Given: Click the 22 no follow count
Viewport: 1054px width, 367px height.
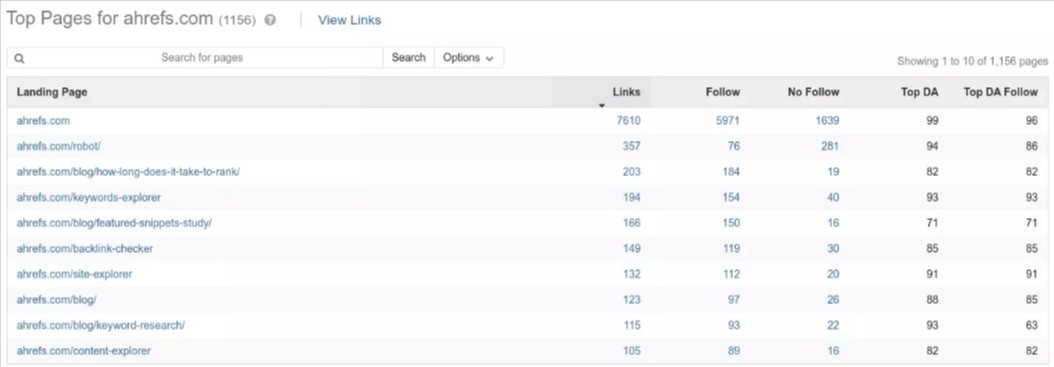Looking at the screenshot, I should click(833, 325).
